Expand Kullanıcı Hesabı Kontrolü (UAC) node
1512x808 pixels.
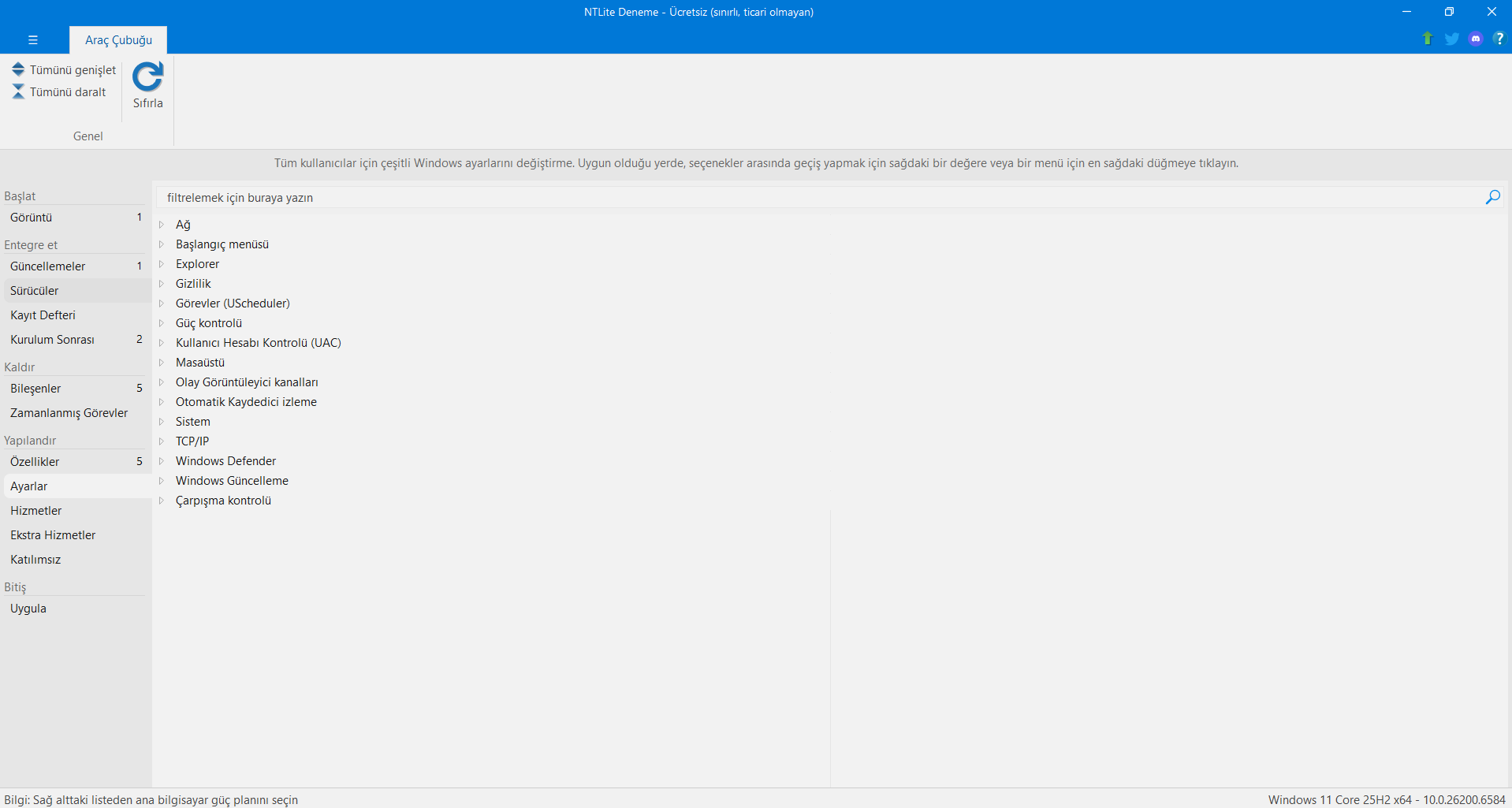[x=162, y=343]
